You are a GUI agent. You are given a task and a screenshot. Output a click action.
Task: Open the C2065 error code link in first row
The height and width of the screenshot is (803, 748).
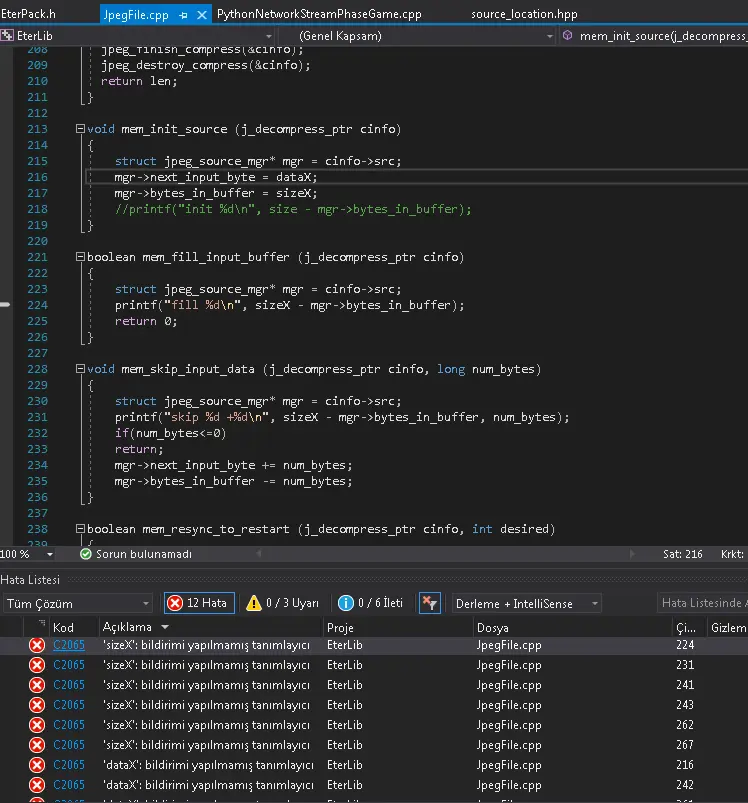[x=69, y=645]
